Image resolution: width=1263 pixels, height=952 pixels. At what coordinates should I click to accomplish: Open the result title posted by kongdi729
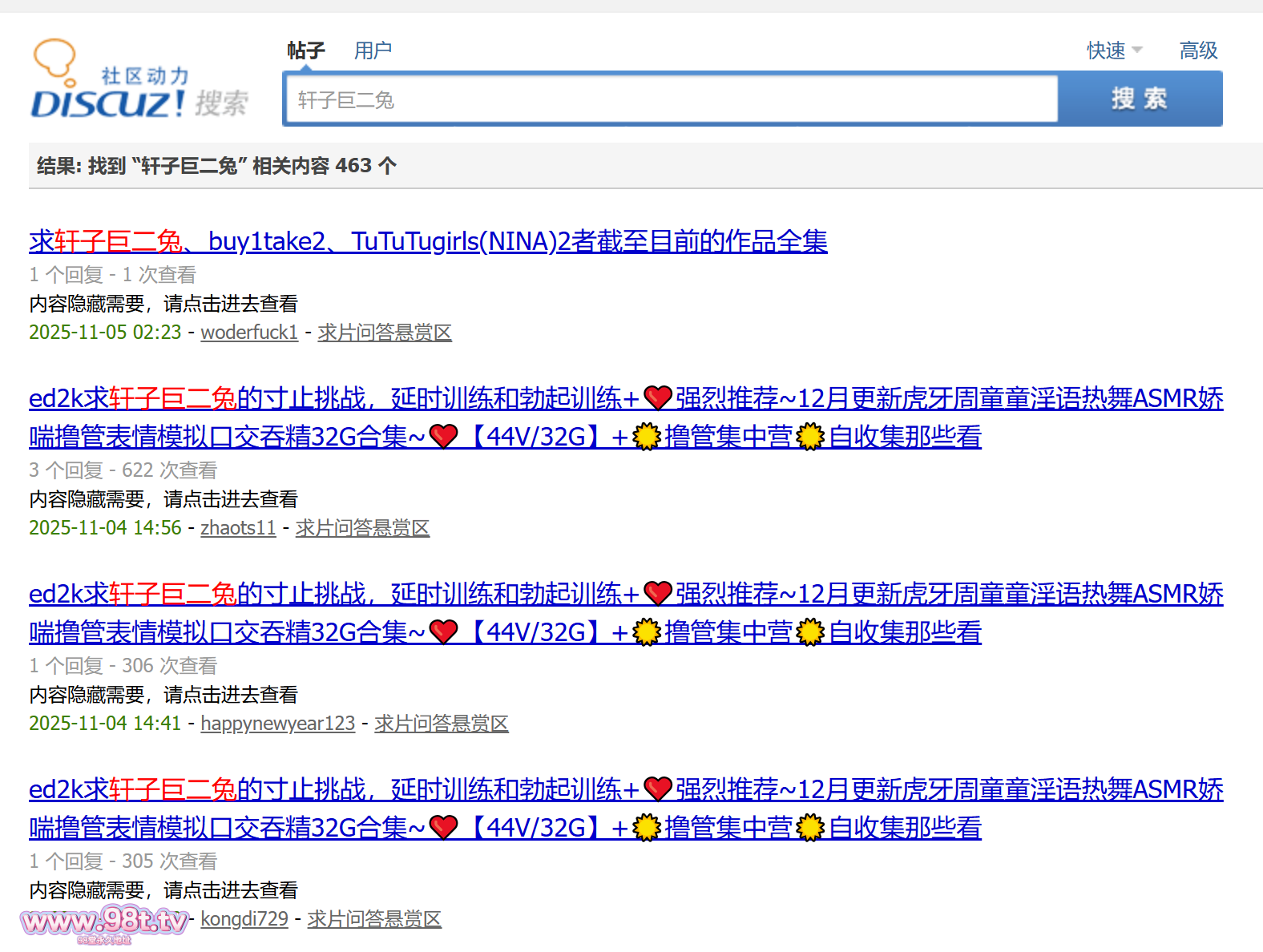click(x=625, y=790)
